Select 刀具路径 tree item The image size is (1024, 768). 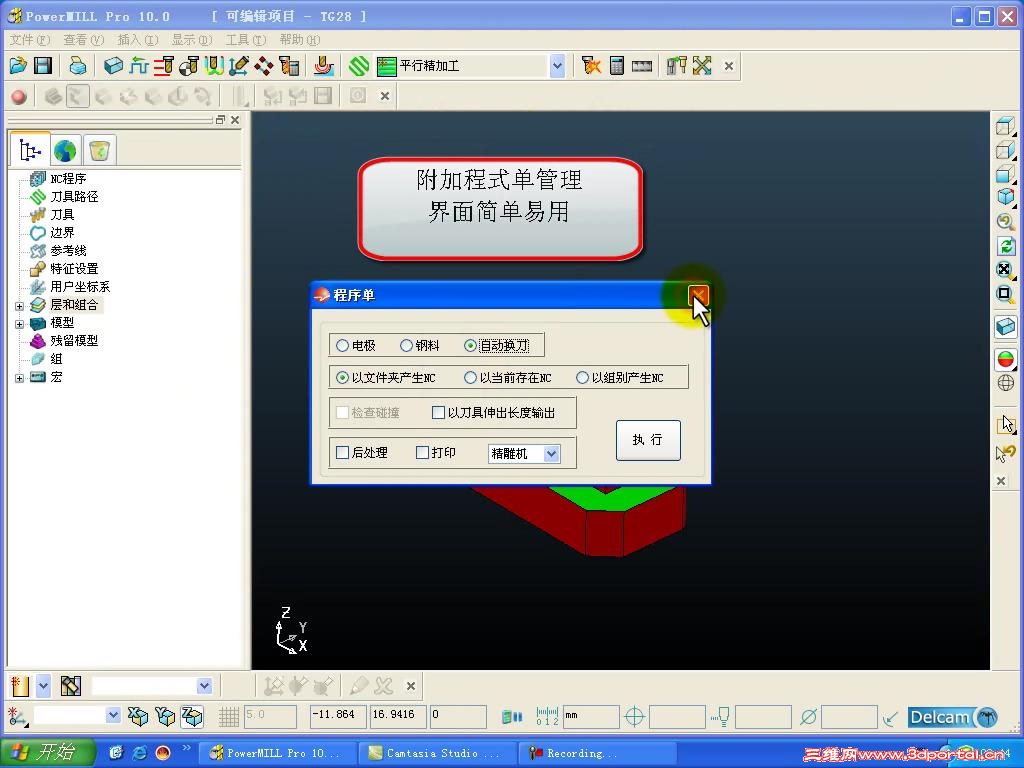[74, 197]
